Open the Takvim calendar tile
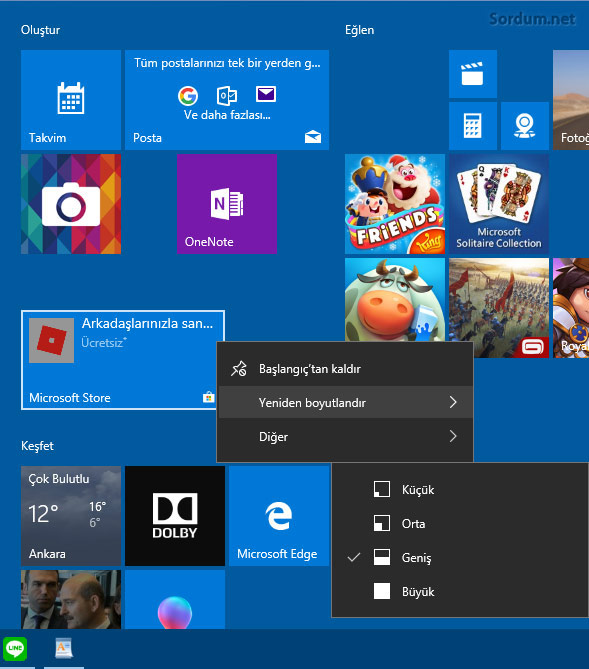Viewport: 589px width, 669px height. click(x=71, y=100)
